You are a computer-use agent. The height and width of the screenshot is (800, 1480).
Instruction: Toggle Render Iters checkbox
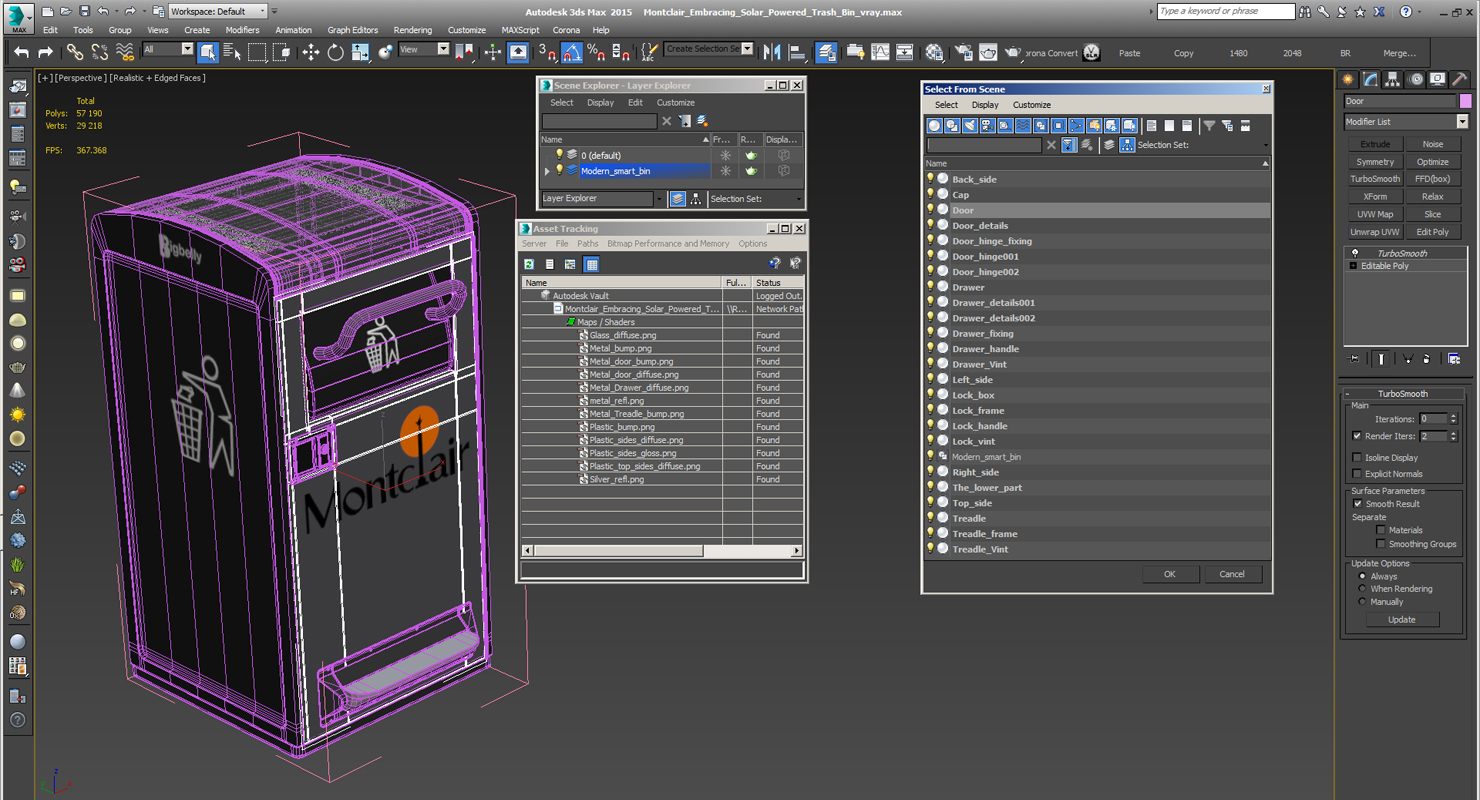1357,436
